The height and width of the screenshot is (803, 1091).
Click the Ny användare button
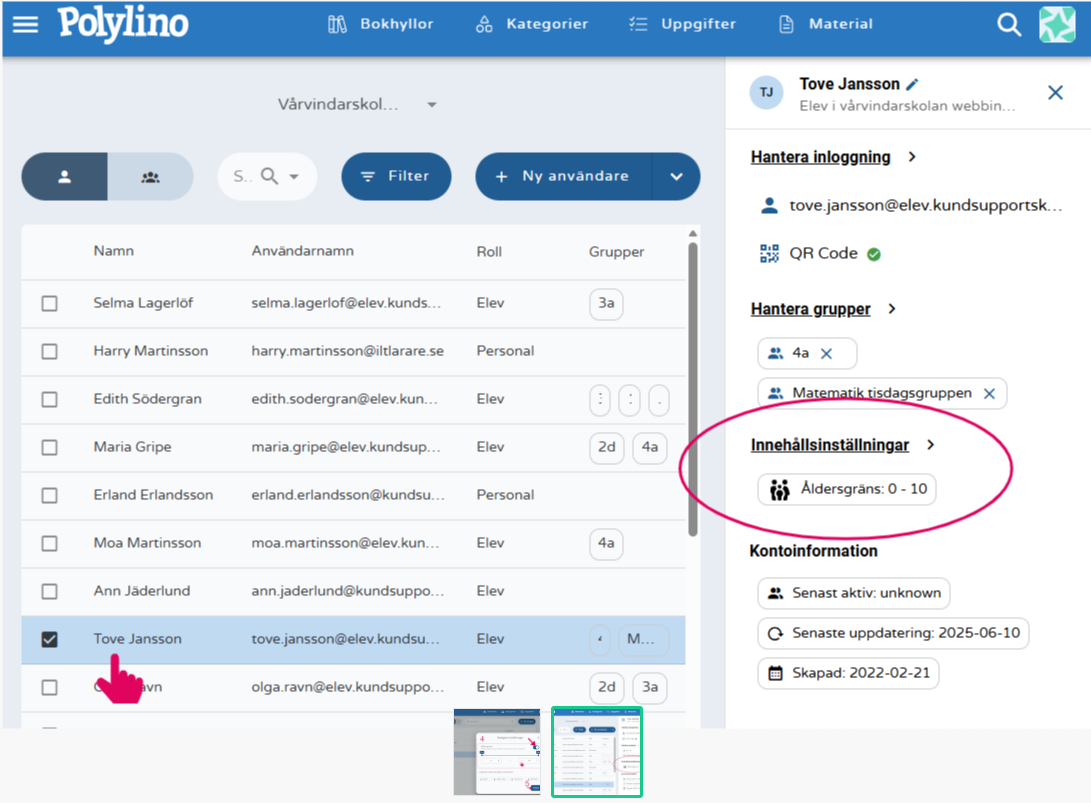[x=564, y=177]
